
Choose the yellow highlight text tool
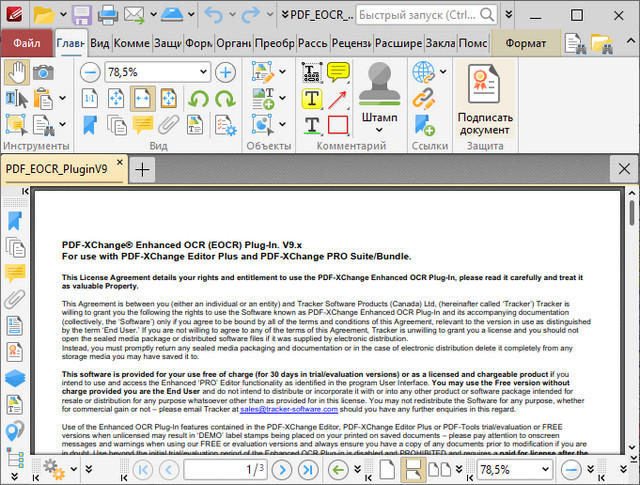click(x=312, y=99)
